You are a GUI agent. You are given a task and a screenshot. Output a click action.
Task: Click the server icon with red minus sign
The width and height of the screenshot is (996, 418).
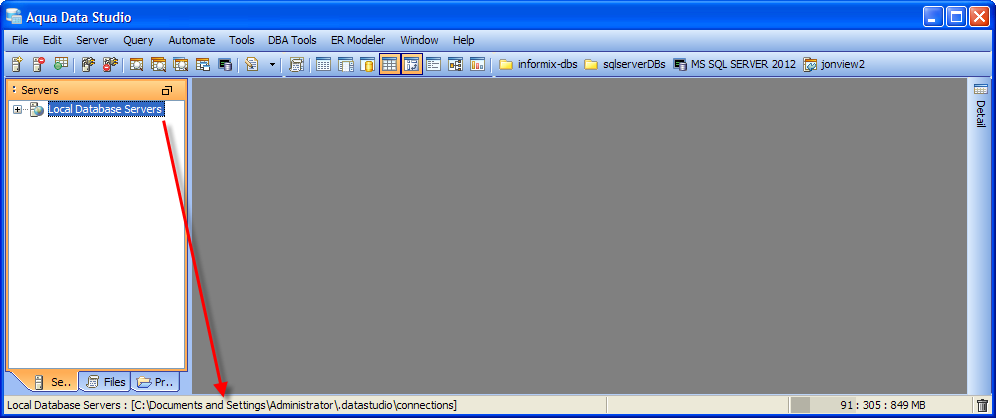click(x=39, y=64)
